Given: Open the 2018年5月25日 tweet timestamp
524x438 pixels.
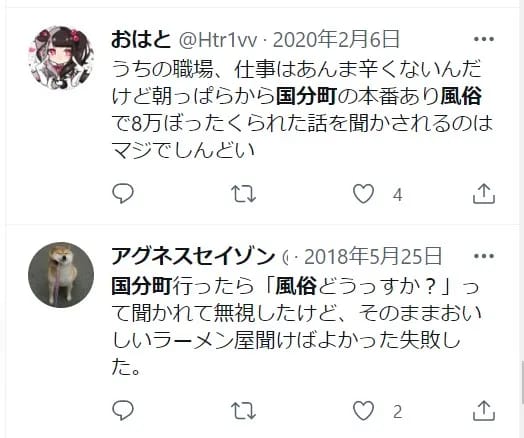Looking at the screenshot, I should click(373, 256).
